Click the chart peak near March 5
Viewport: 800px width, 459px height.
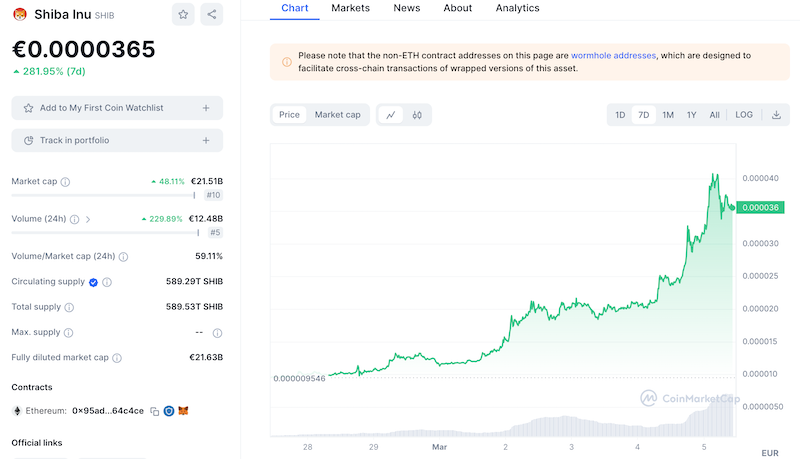click(x=715, y=175)
